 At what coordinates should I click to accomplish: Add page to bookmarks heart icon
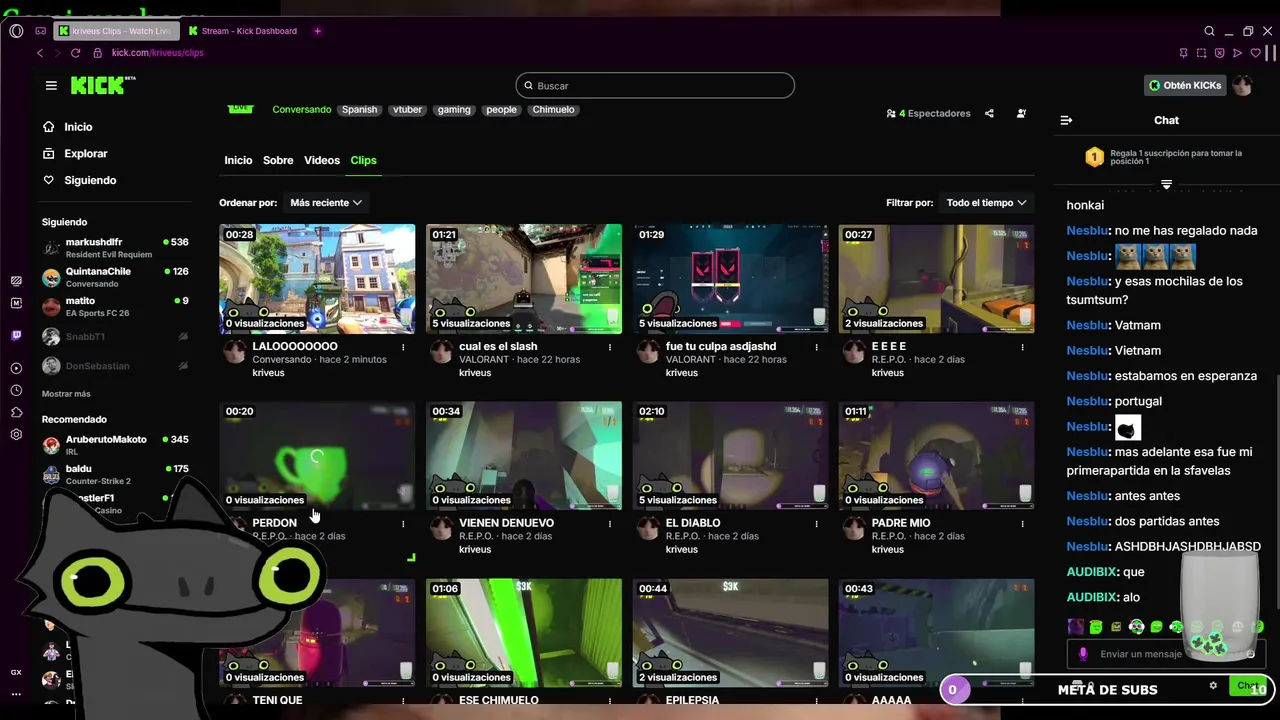point(1255,53)
